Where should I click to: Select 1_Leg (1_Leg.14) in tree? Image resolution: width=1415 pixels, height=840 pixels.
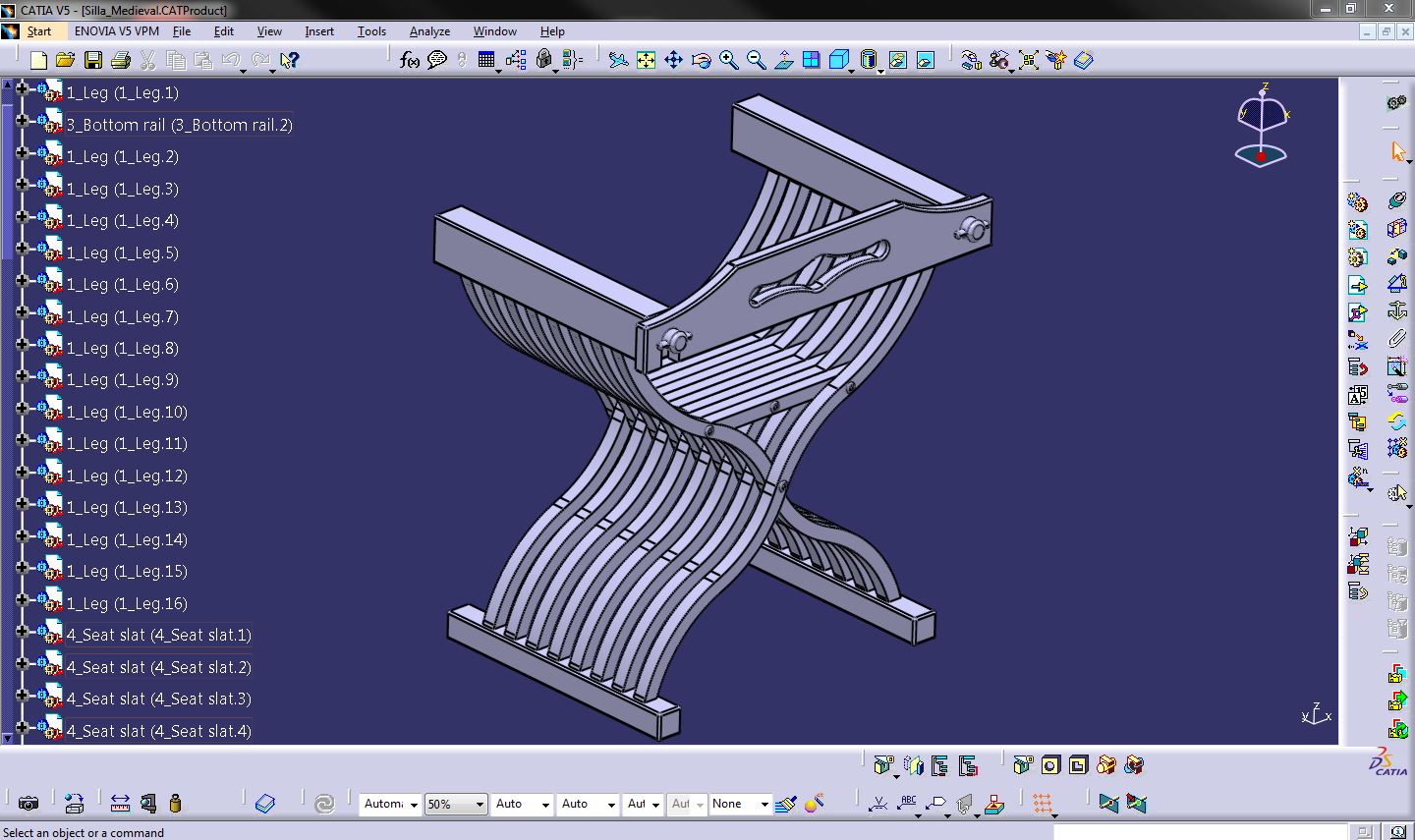point(127,539)
